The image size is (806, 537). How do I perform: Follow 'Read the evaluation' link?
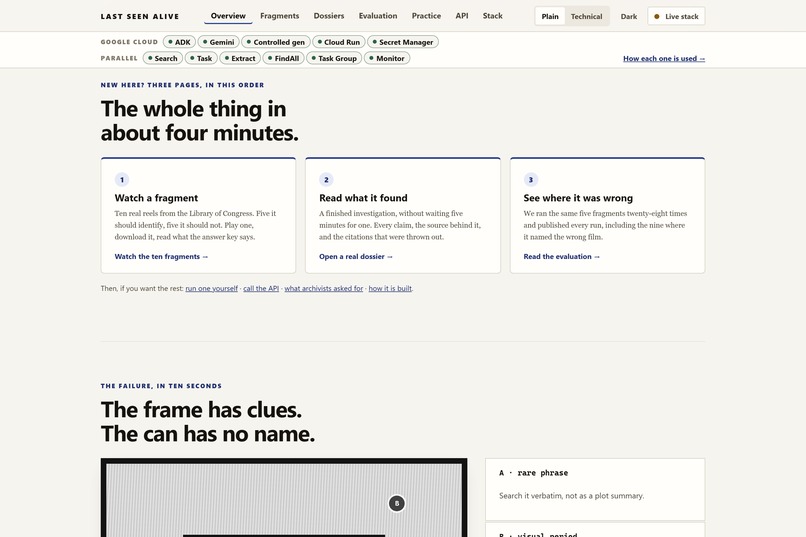pyautogui.click(x=562, y=256)
